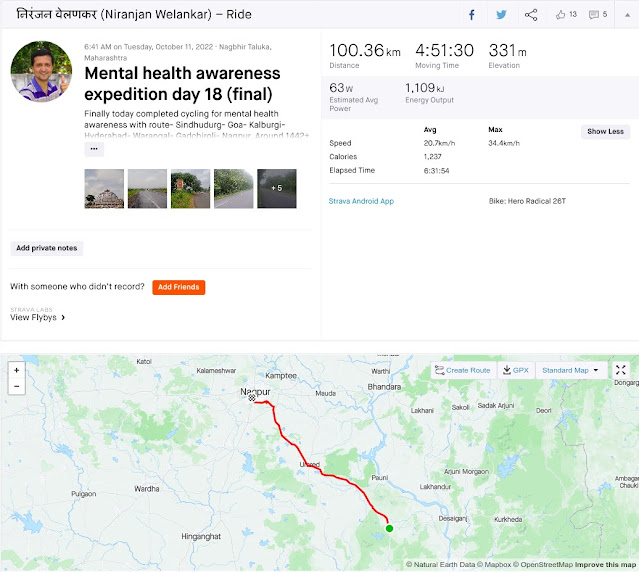
Task: Click the green start marker on the map
Action: point(389,528)
